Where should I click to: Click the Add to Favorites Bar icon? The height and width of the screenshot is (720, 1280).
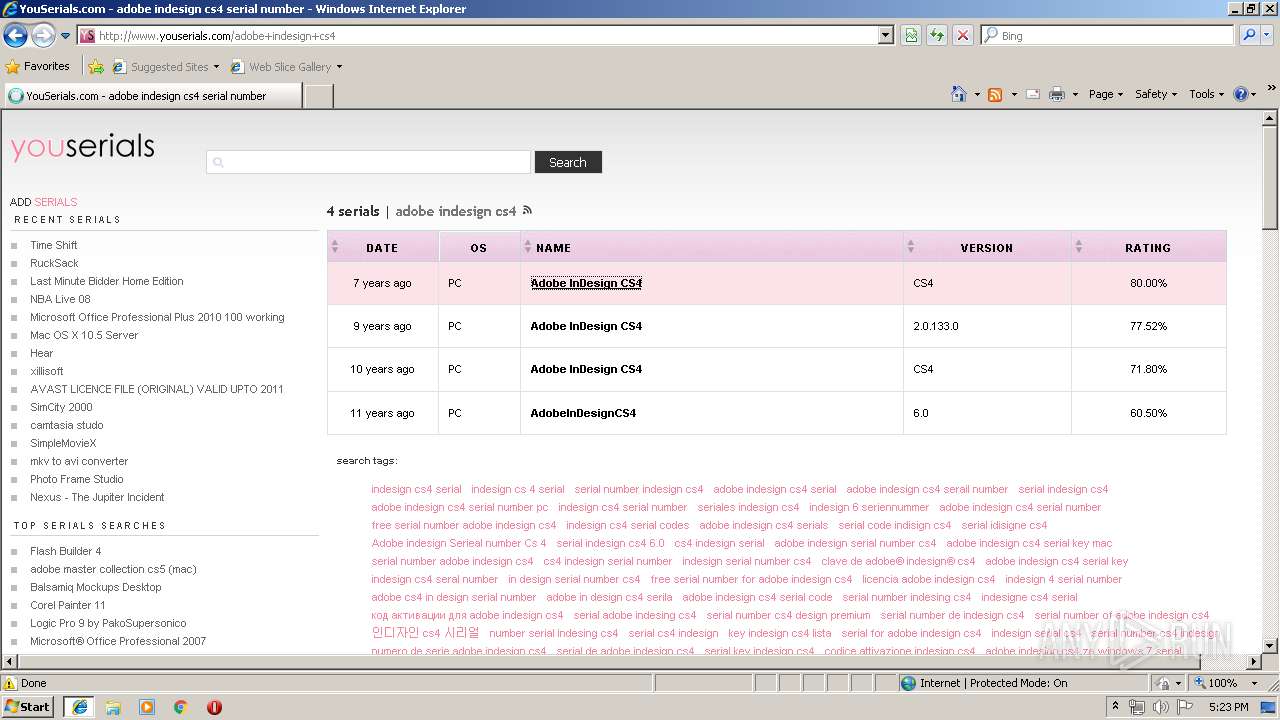pos(96,67)
